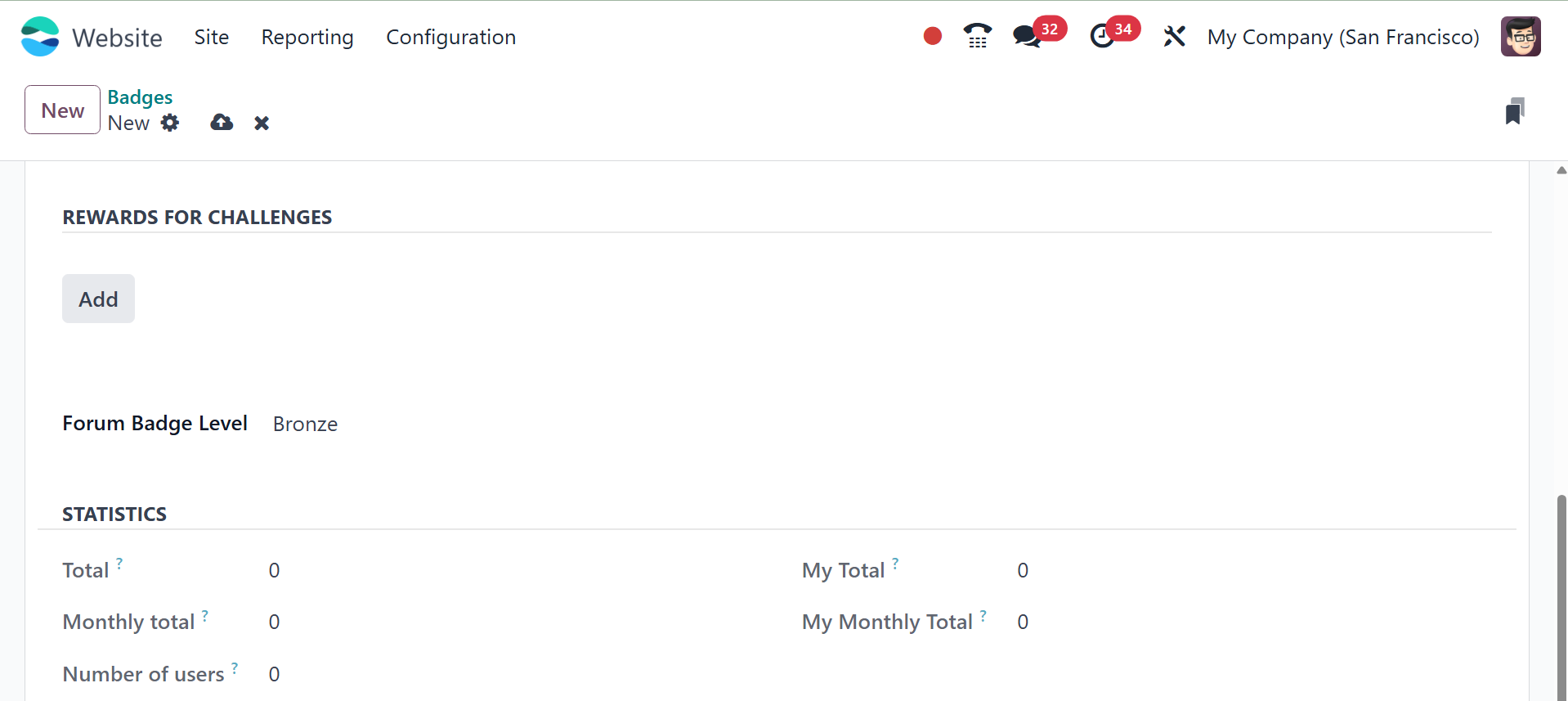Click the help question mark beside Monthly total
1568x701 pixels.
point(205,614)
